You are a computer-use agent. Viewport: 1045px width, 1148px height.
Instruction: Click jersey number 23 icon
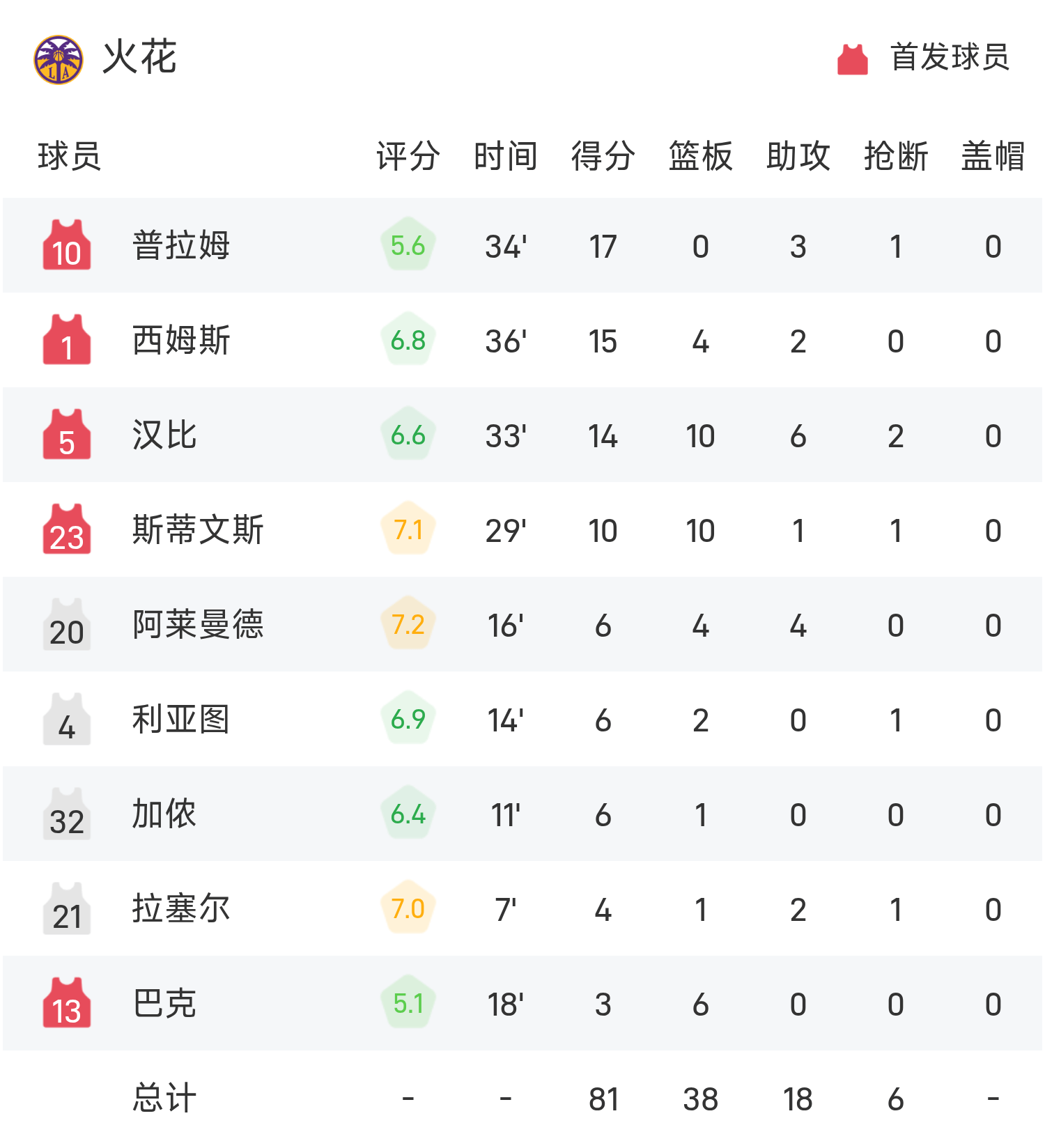coord(67,529)
